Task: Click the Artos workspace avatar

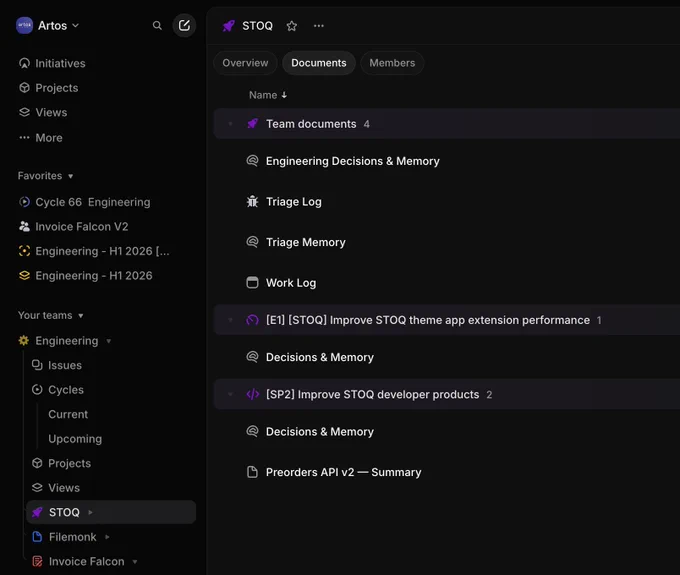Action: click(x=24, y=26)
